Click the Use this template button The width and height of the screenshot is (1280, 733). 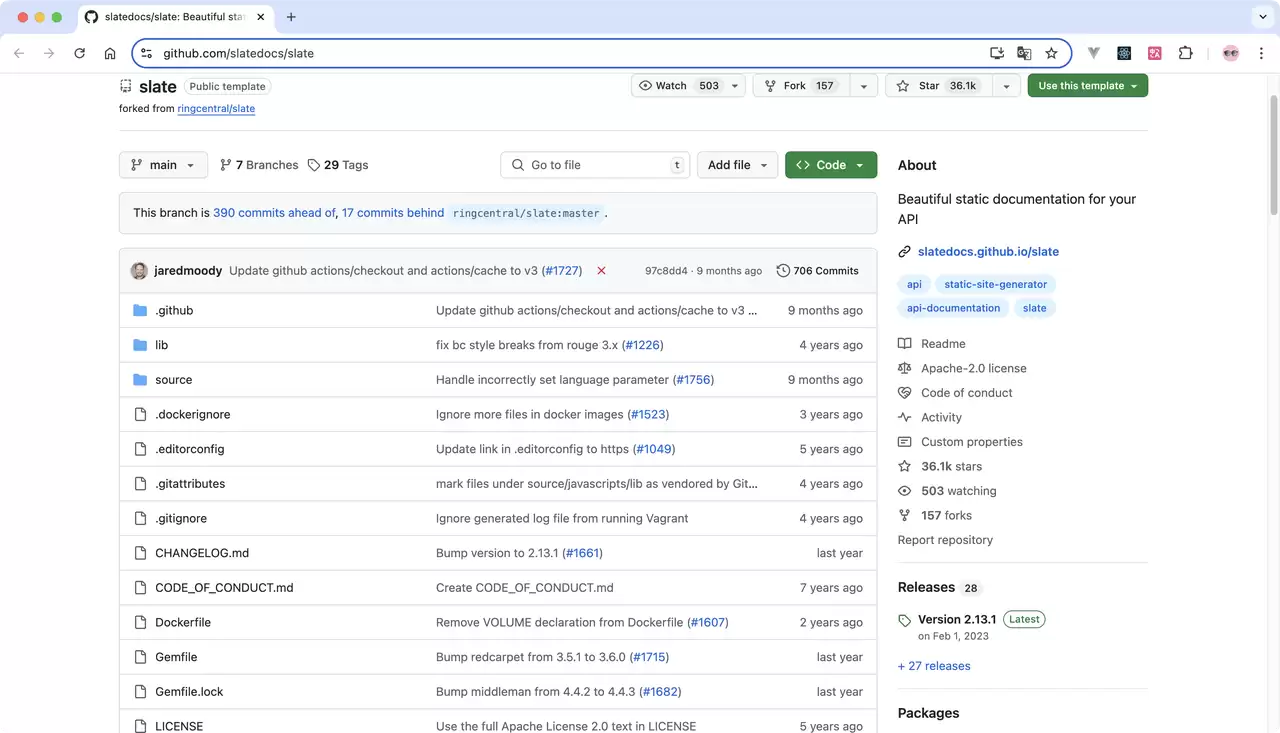coord(1087,86)
